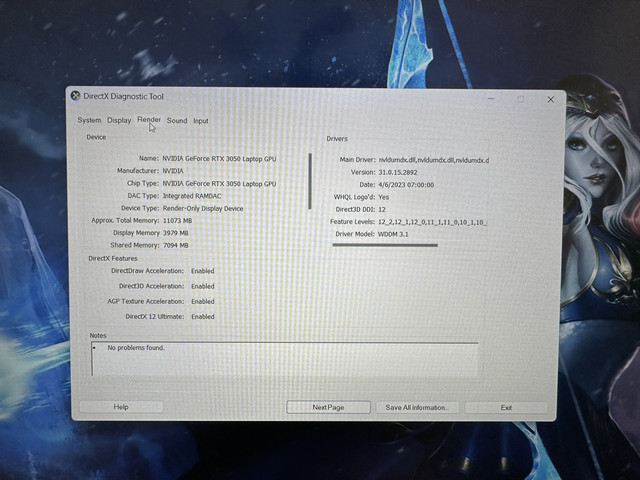Click the Device group label
This screenshot has height=480, width=640.
coord(96,137)
